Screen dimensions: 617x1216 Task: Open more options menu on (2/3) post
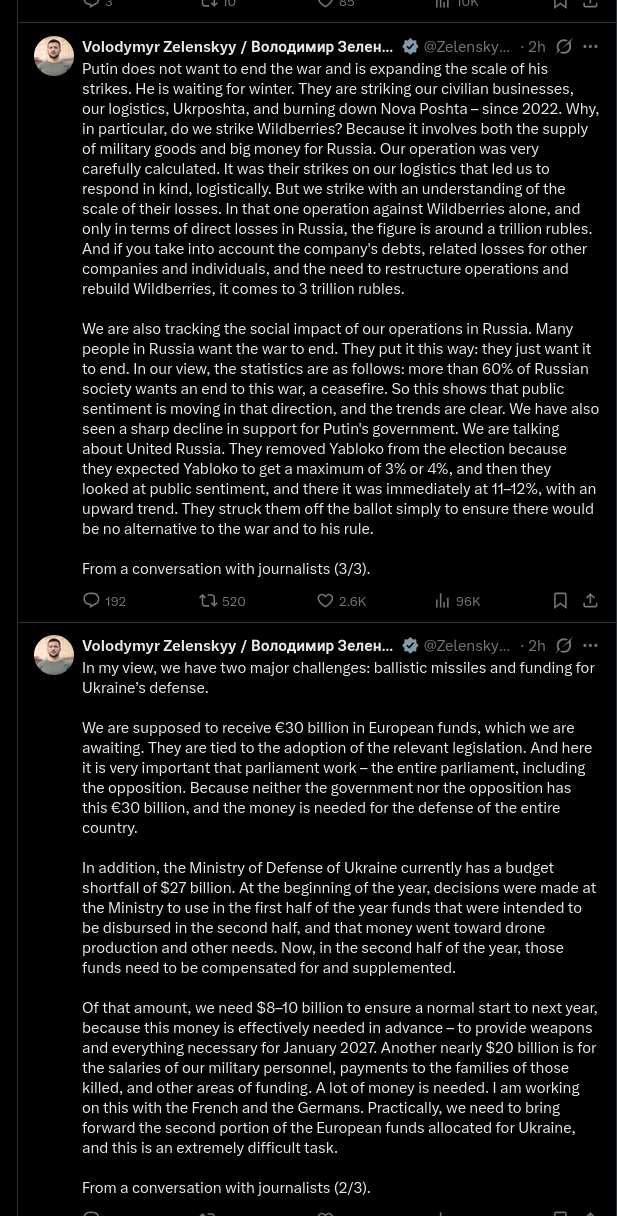pyautogui.click(x=590, y=645)
